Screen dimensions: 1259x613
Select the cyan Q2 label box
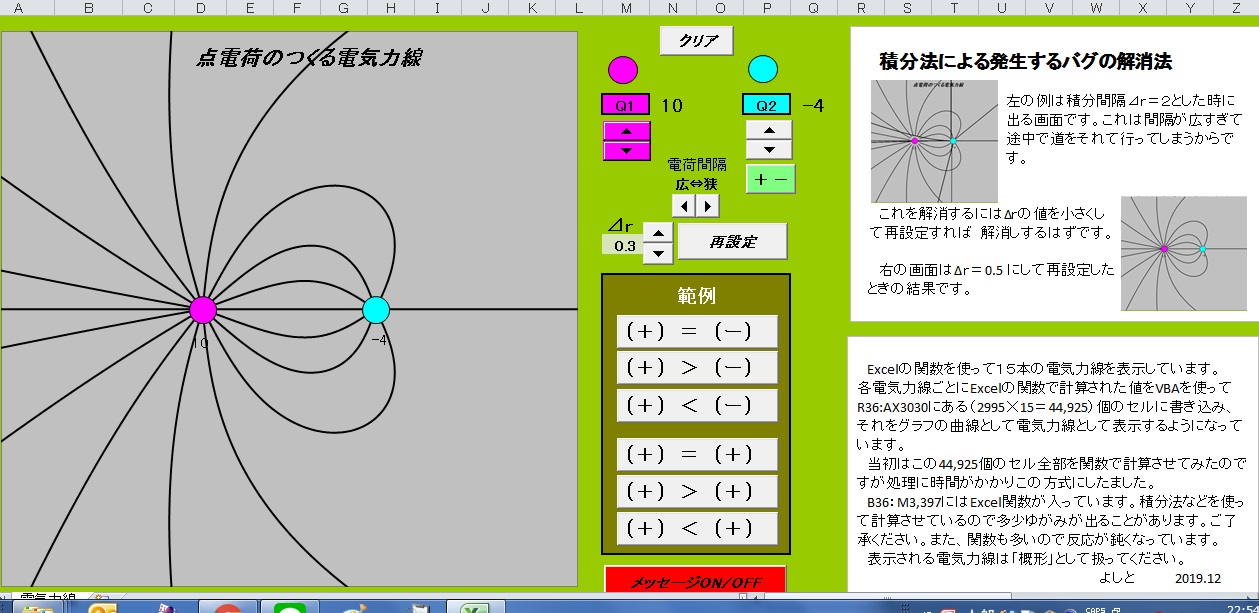tap(766, 105)
